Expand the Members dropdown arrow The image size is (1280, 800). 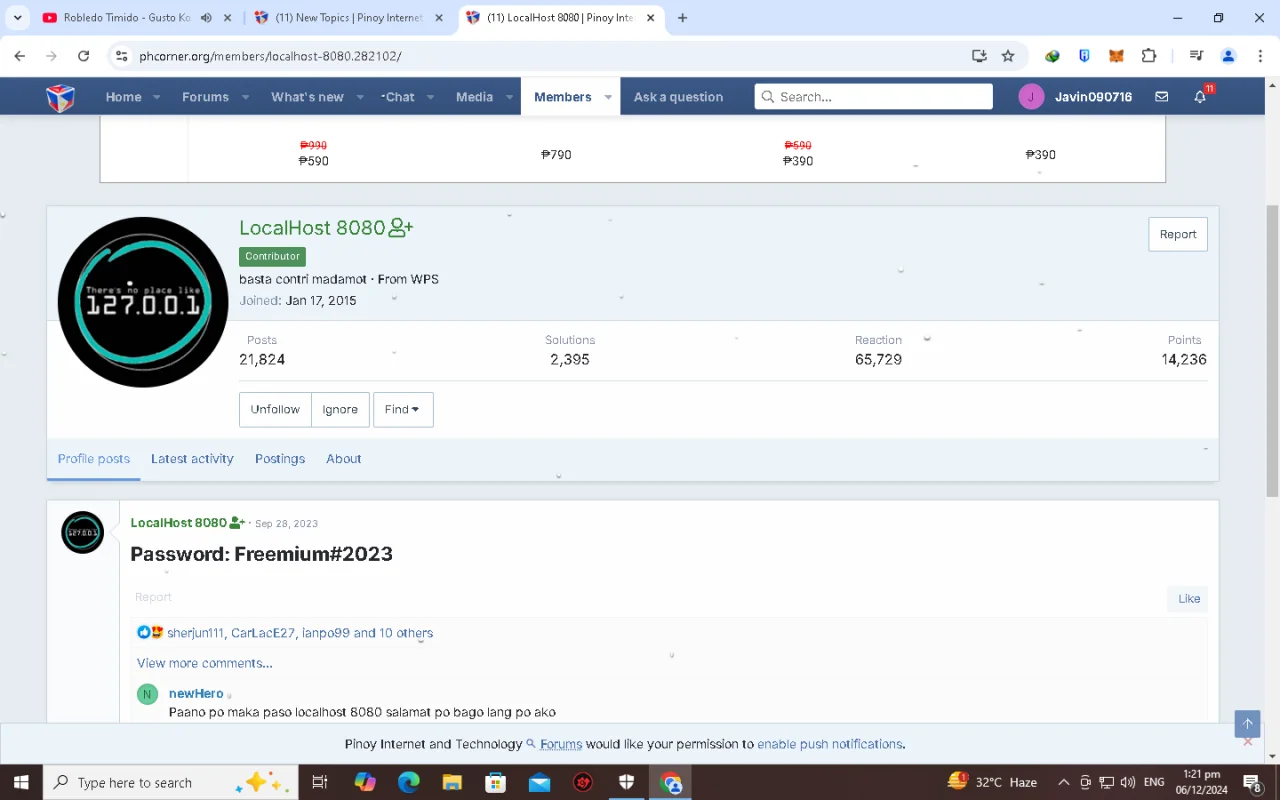pyautogui.click(x=608, y=97)
